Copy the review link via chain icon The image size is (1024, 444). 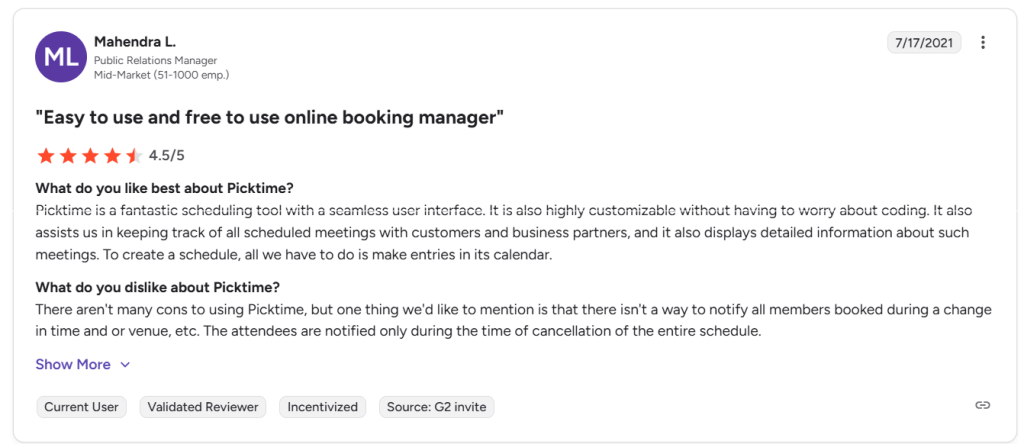pos(983,405)
